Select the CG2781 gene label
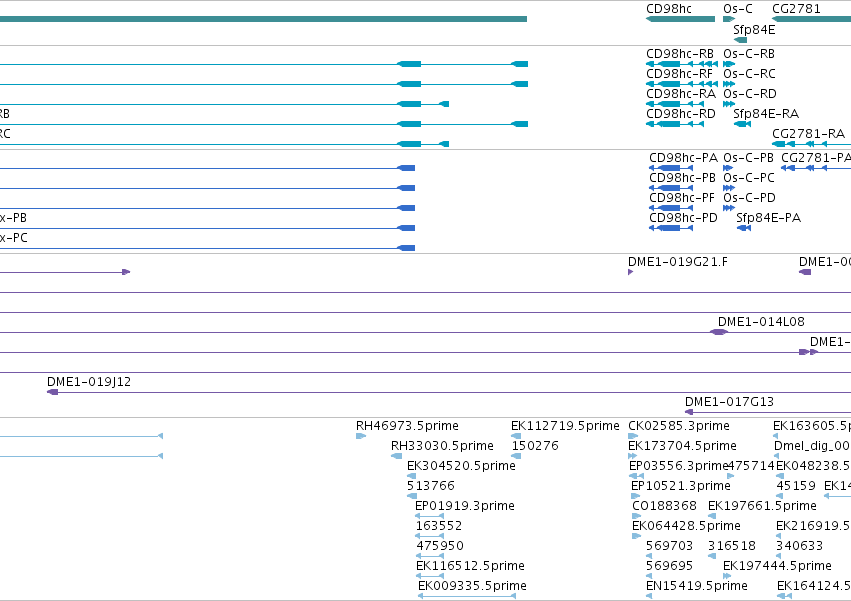 pyautogui.click(x=796, y=9)
